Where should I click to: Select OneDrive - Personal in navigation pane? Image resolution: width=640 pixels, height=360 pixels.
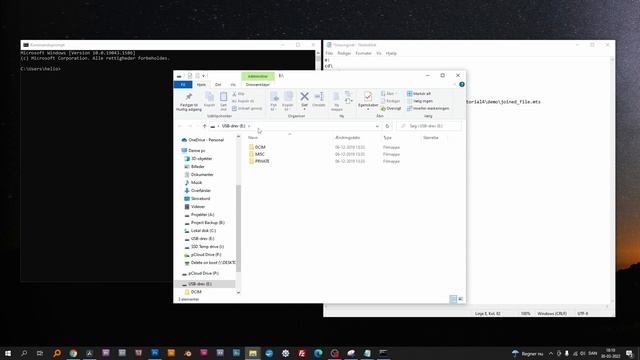click(x=206, y=140)
